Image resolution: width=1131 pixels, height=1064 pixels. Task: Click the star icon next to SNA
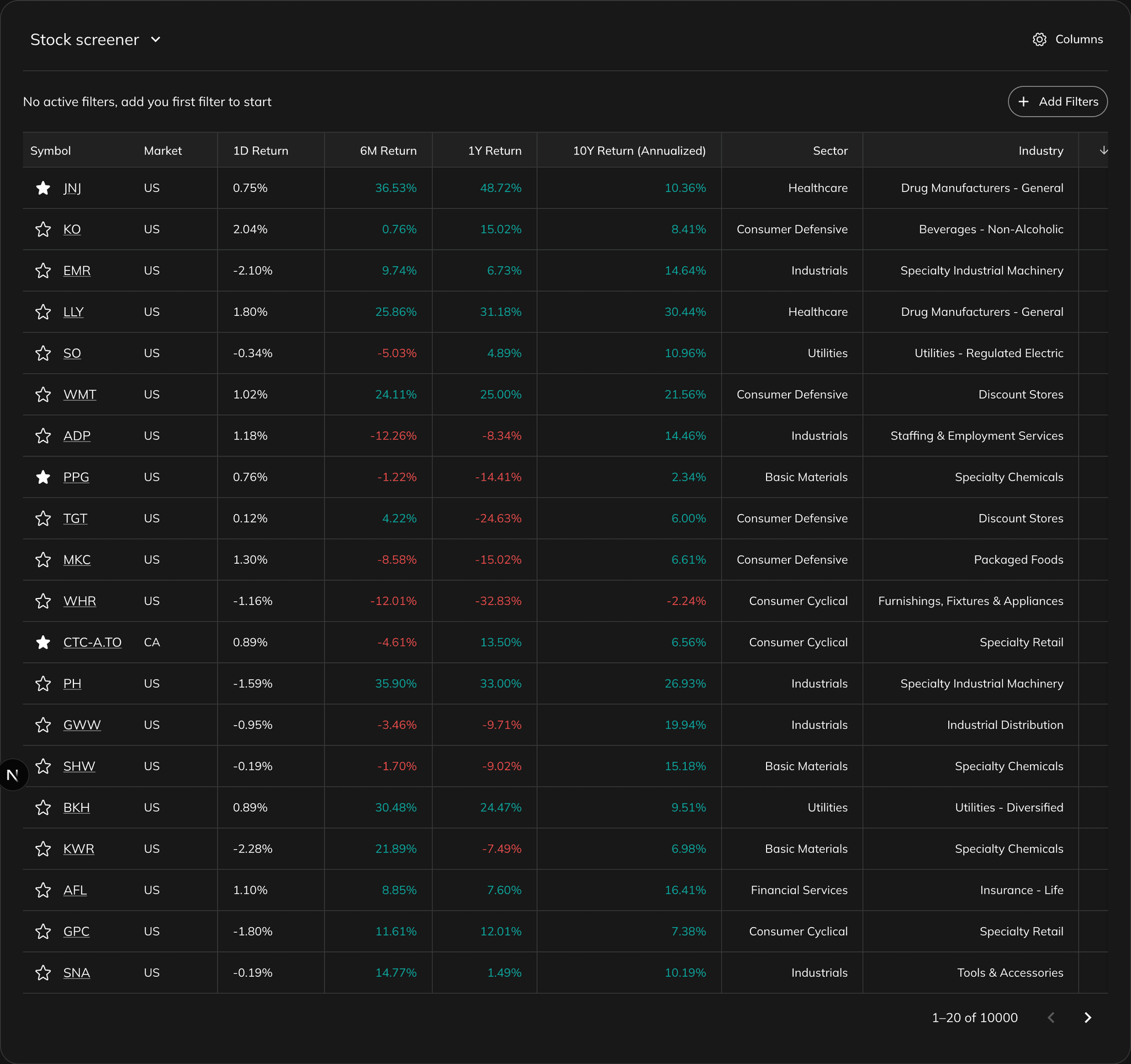pyautogui.click(x=43, y=972)
